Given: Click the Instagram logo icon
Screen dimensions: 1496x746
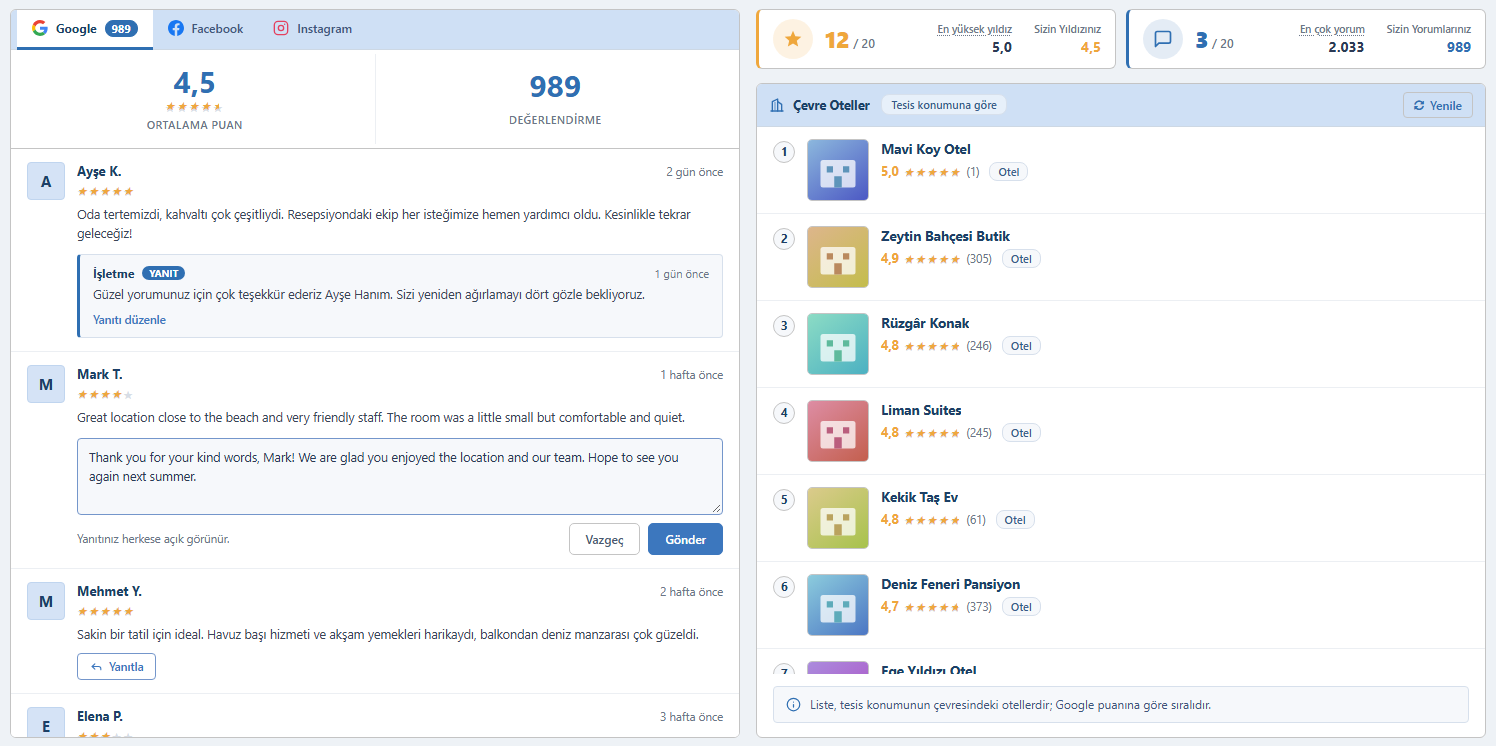Looking at the screenshot, I should click(281, 29).
